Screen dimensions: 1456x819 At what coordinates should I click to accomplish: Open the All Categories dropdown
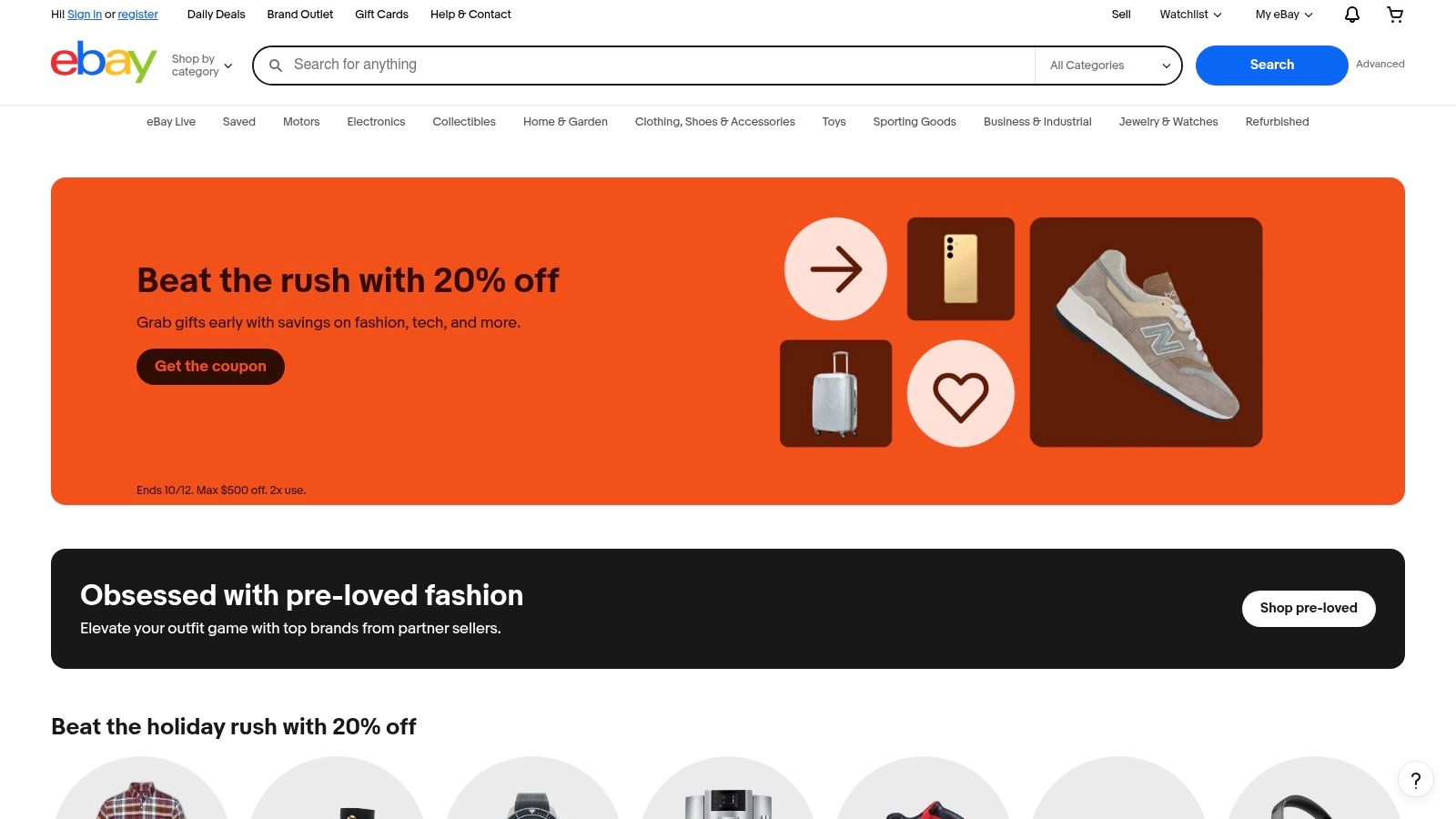click(x=1108, y=66)
